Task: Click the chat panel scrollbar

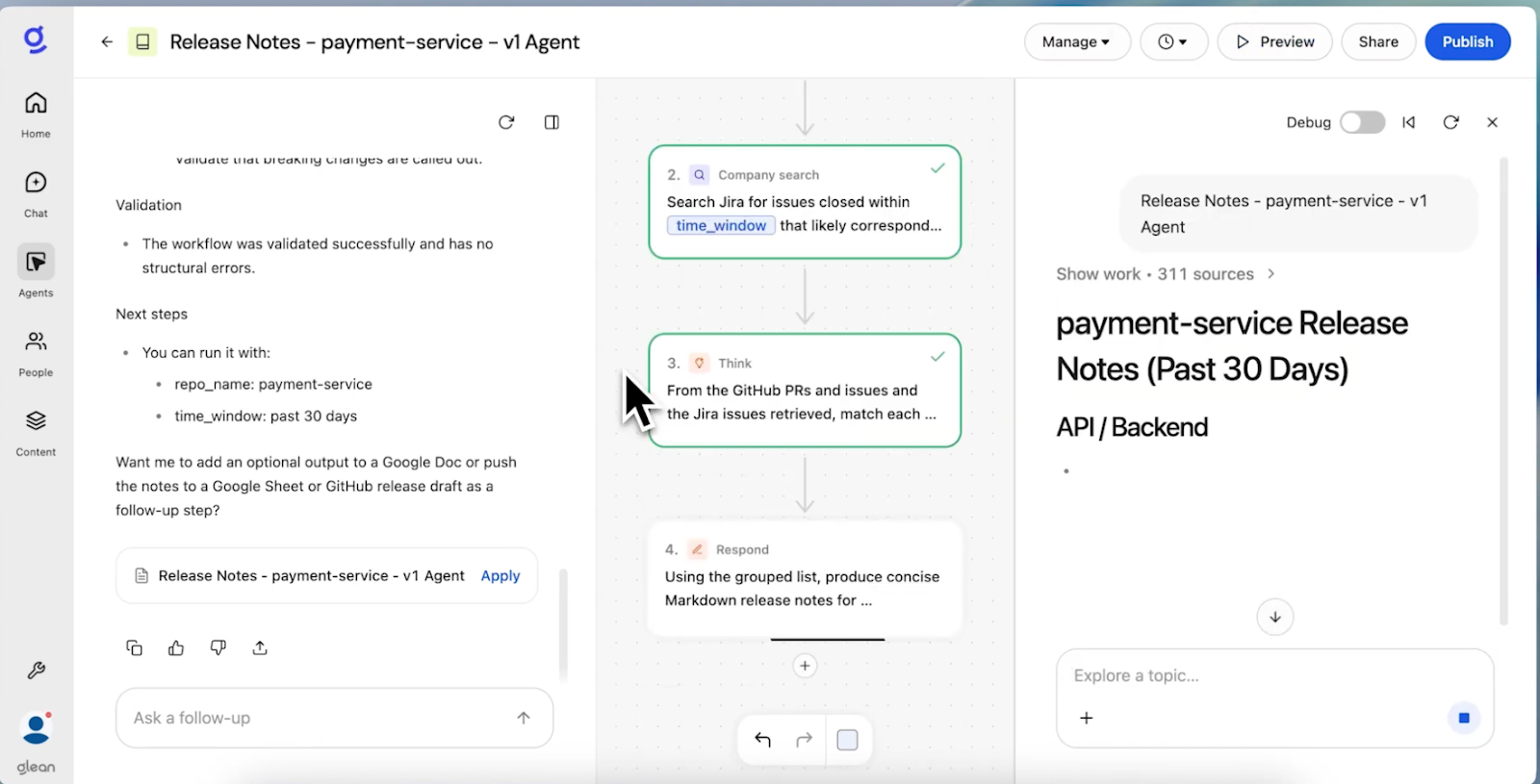Action: tap(563, 625)
